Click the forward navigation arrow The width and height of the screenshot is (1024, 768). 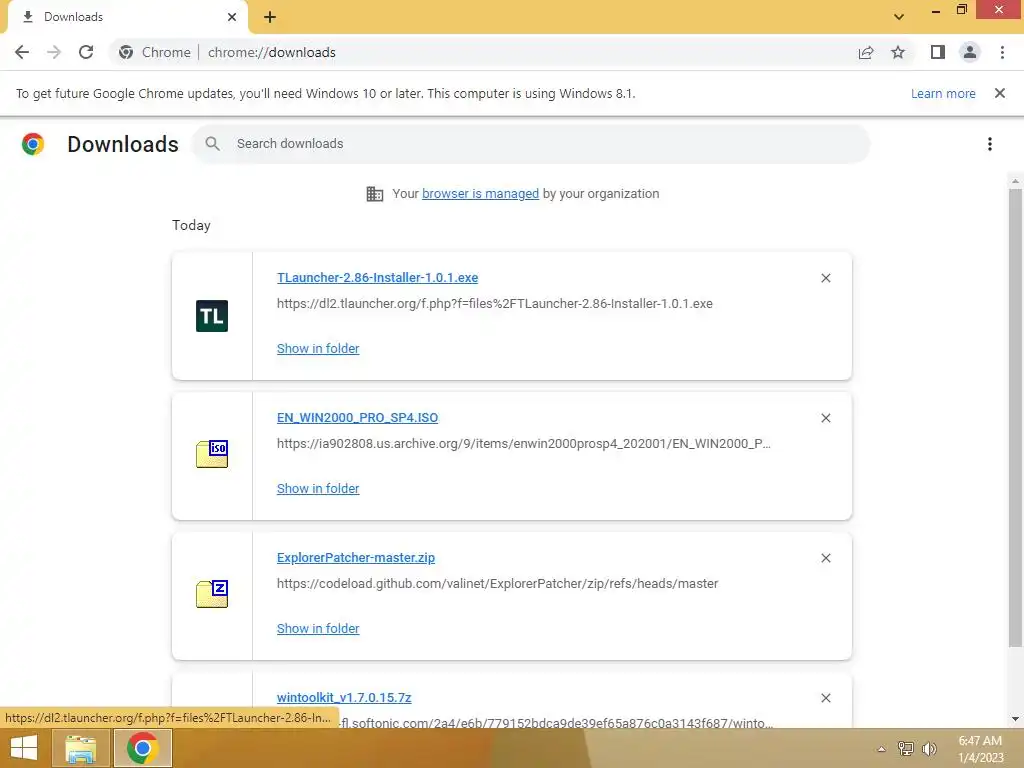point(54,52)
